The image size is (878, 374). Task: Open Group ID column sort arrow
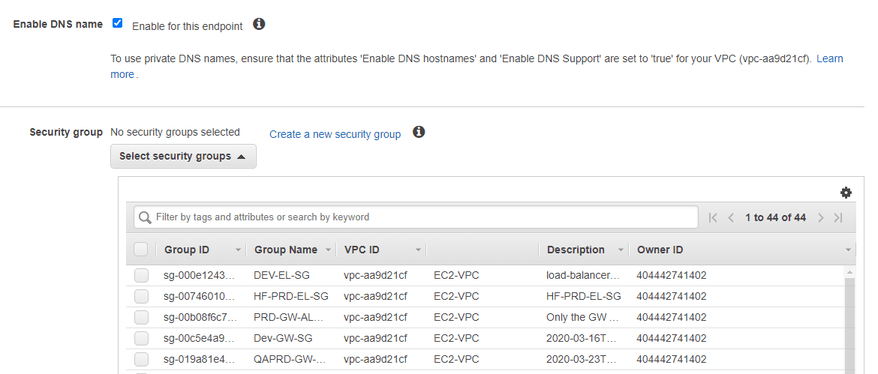coord(238,250)
